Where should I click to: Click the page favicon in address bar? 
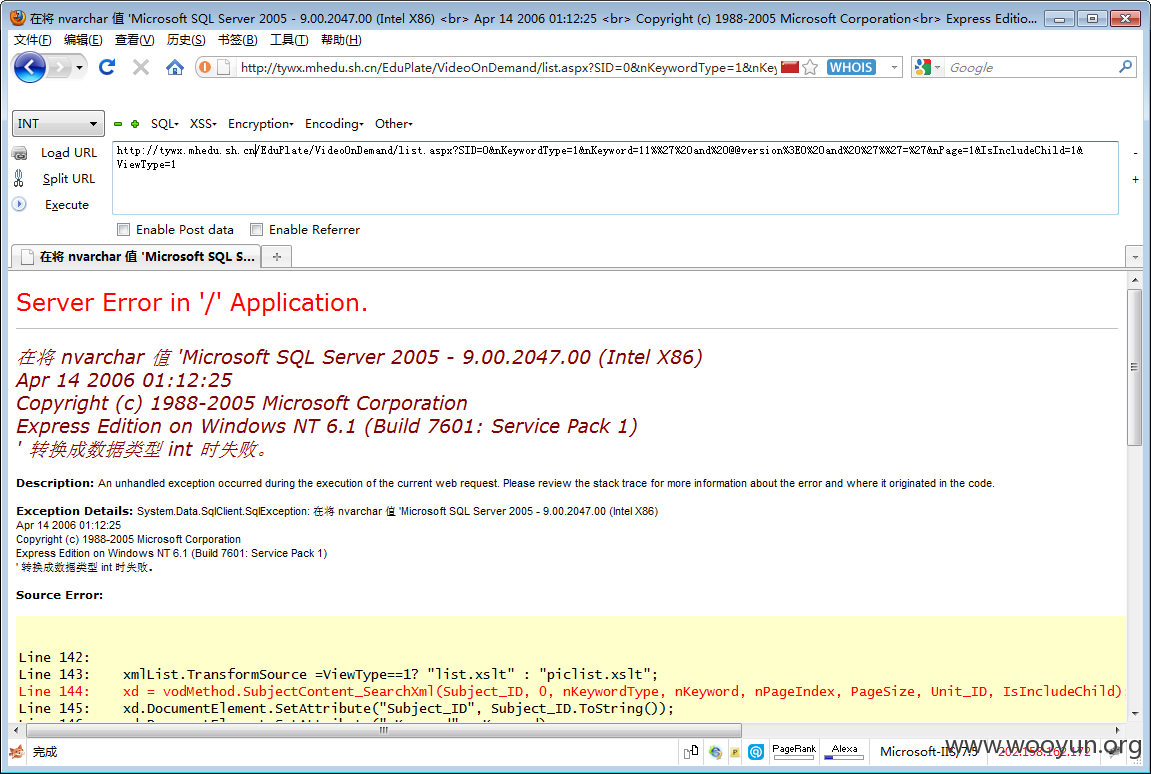pyautogui.click(x=224, y=68)
